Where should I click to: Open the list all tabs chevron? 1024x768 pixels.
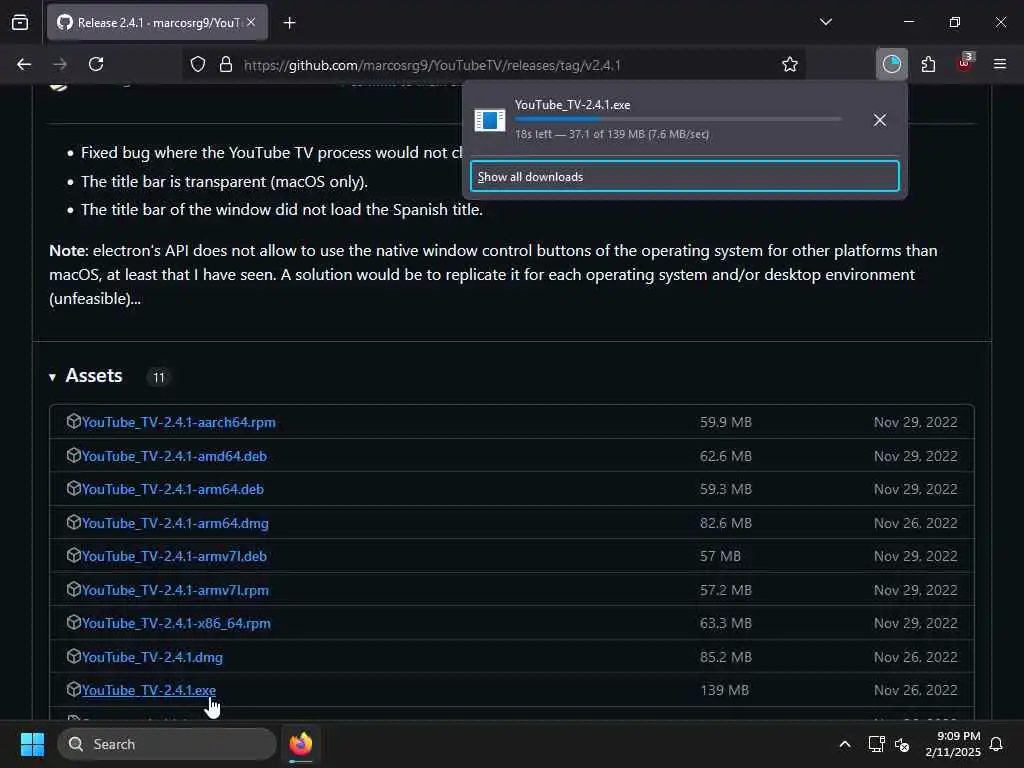coord(825,22)
